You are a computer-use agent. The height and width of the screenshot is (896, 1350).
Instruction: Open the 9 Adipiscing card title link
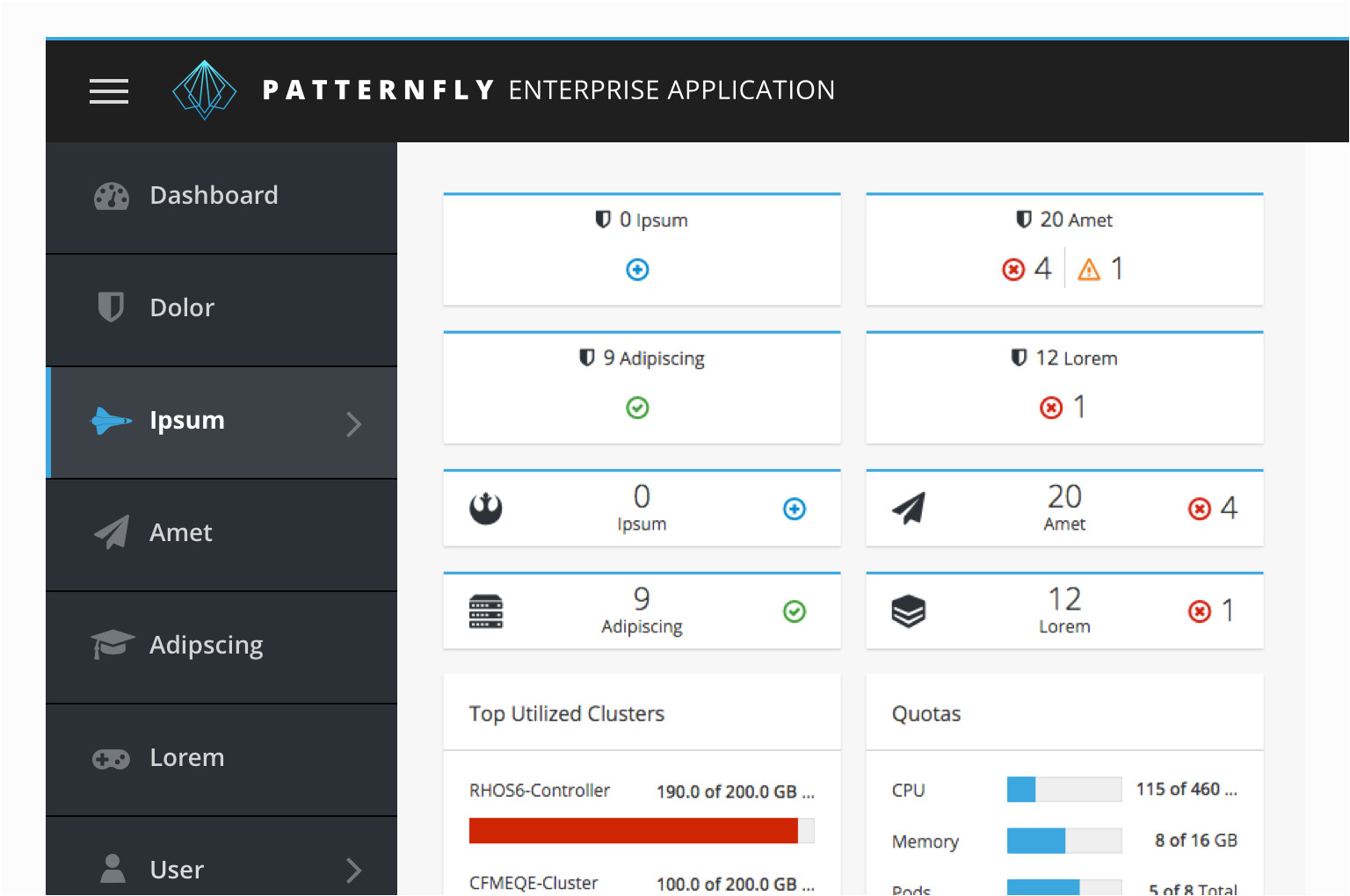654,358
